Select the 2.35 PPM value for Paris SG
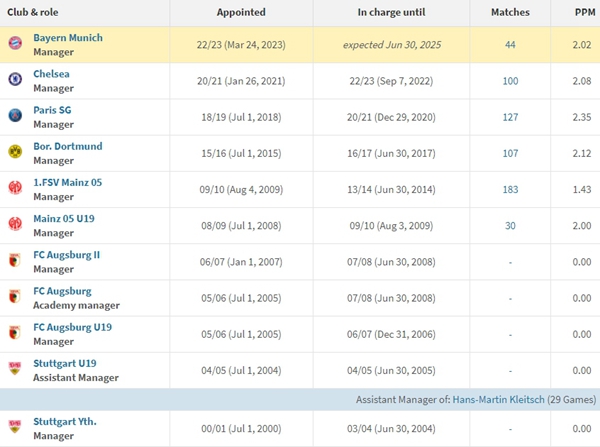 click(x=582, y=117)
